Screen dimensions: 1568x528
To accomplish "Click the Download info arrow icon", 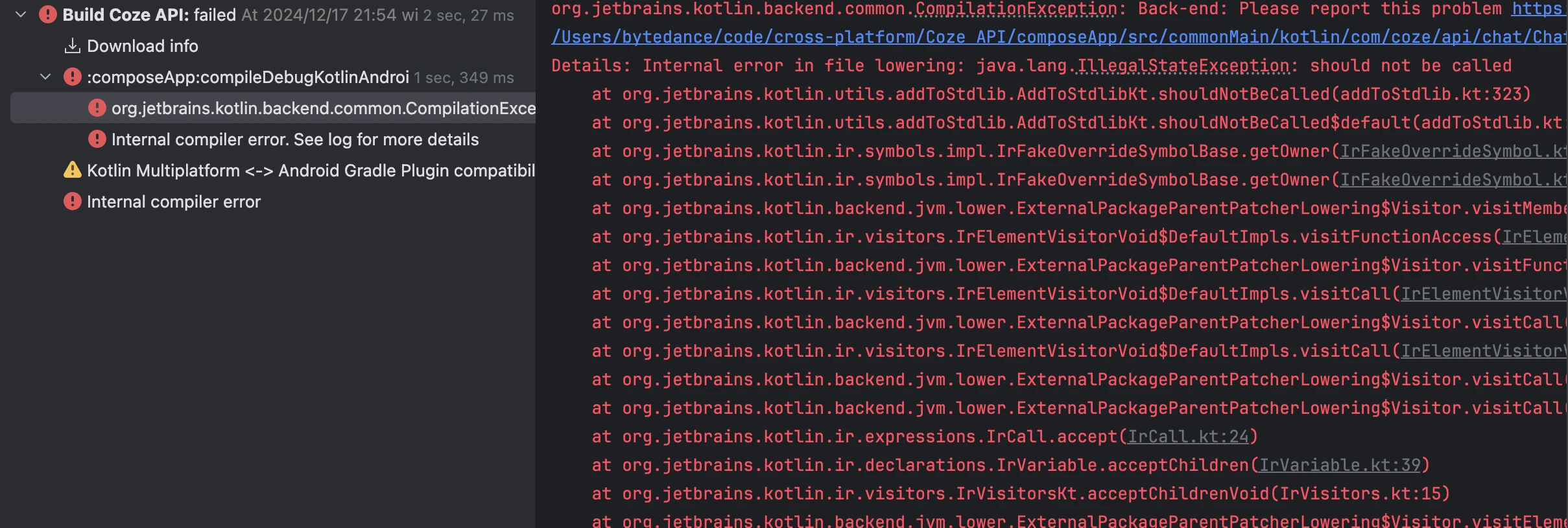I will click(x=73, y=45).
